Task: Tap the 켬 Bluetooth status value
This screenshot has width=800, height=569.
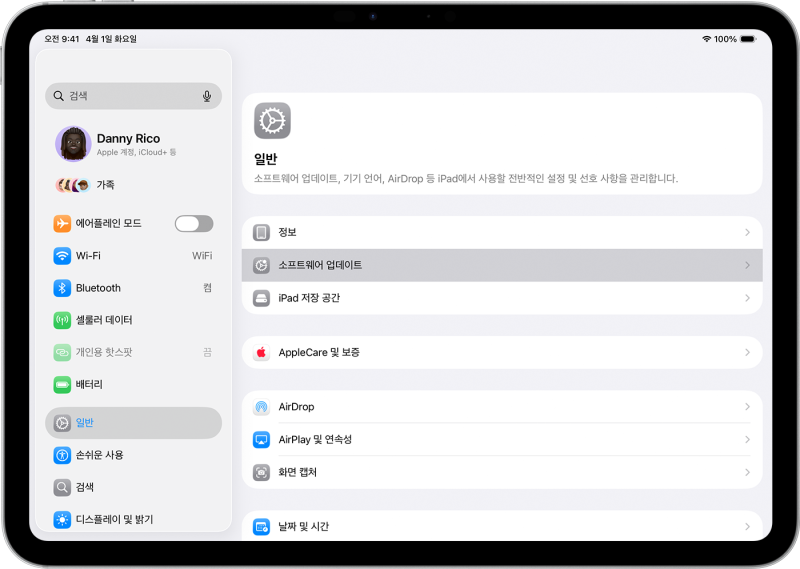Action: (x=208, y=288)
